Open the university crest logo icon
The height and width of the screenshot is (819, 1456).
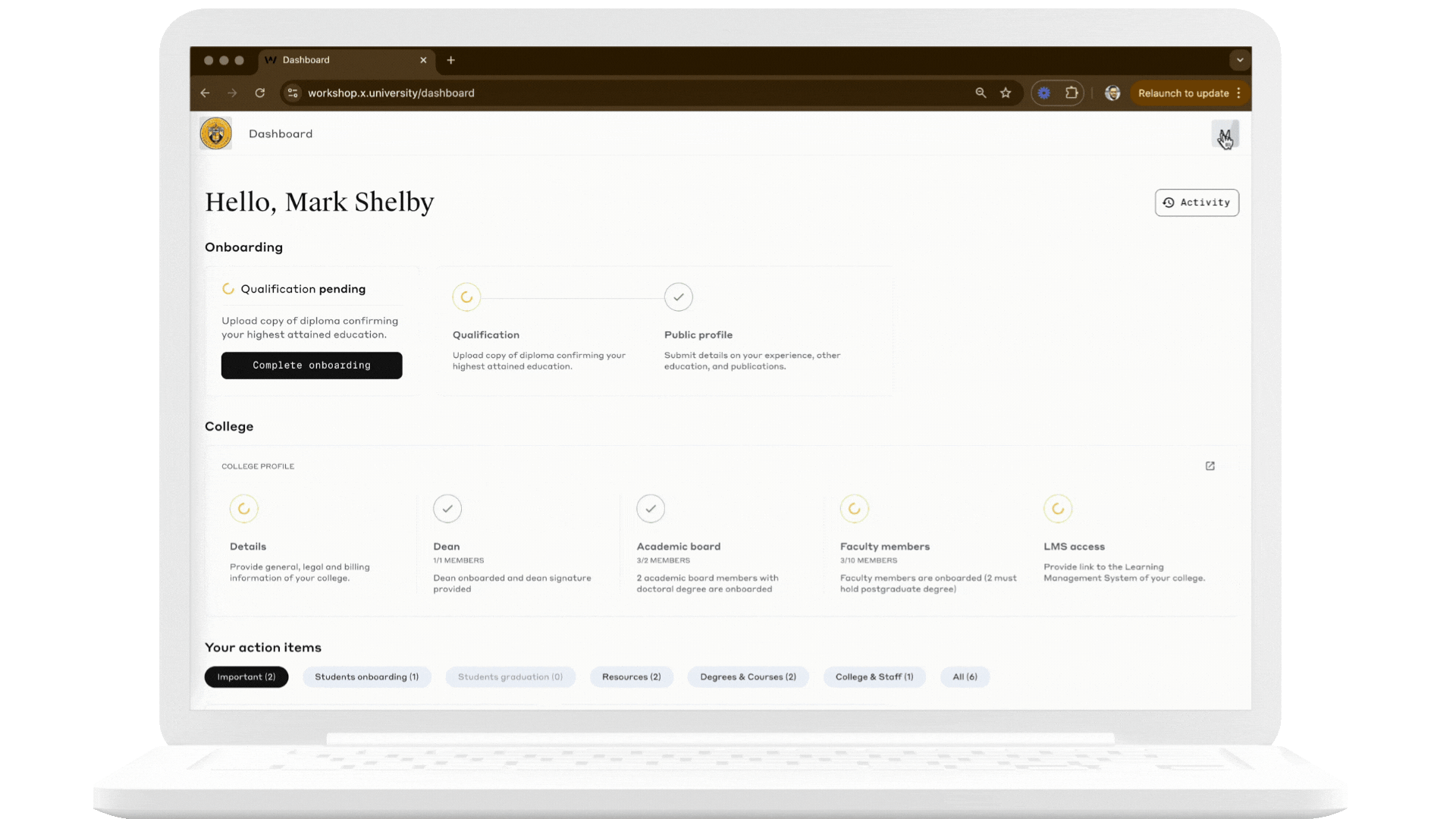216,133
